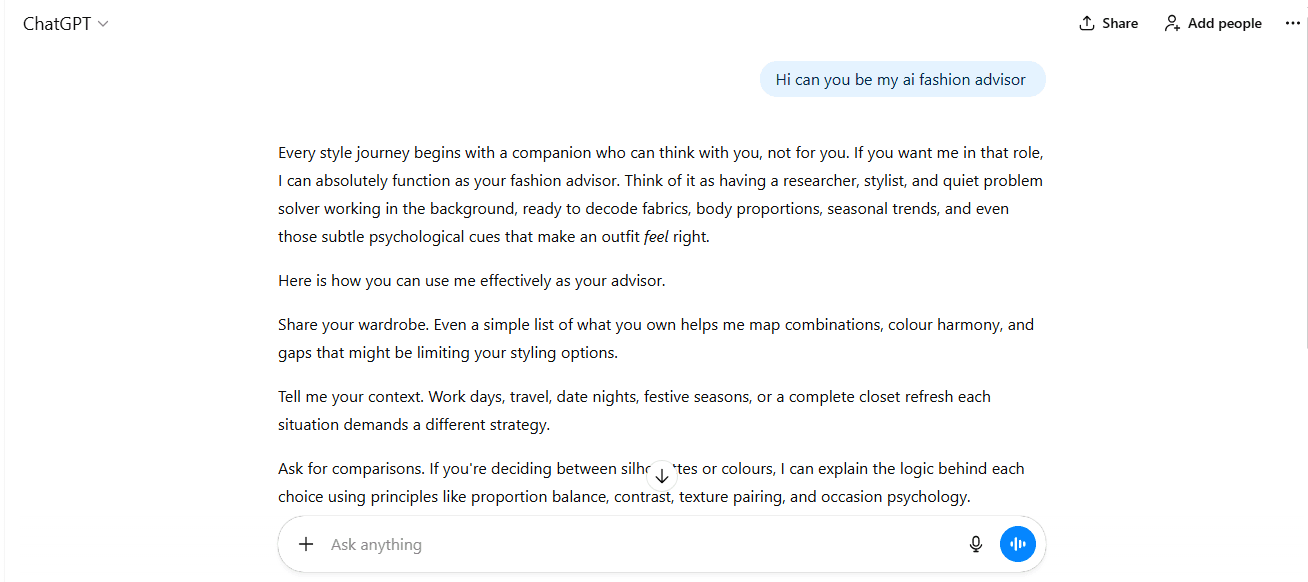Open sharing options from the top bar

(1108, 22)
